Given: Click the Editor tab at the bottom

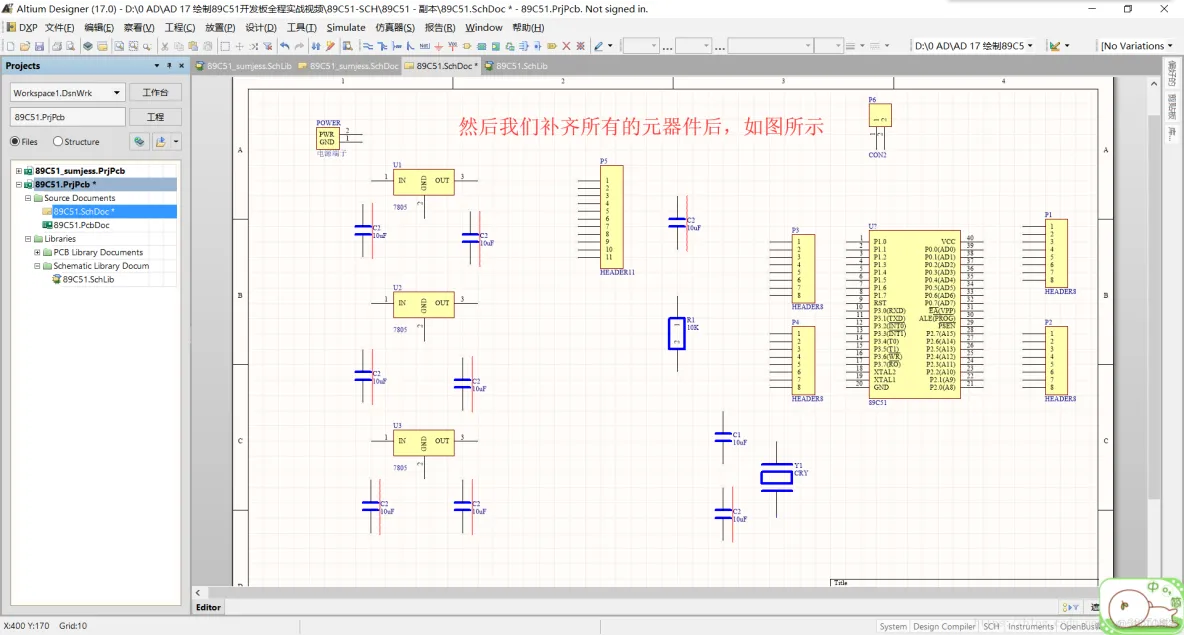Looking at the screenshot, I should point(208,607).
